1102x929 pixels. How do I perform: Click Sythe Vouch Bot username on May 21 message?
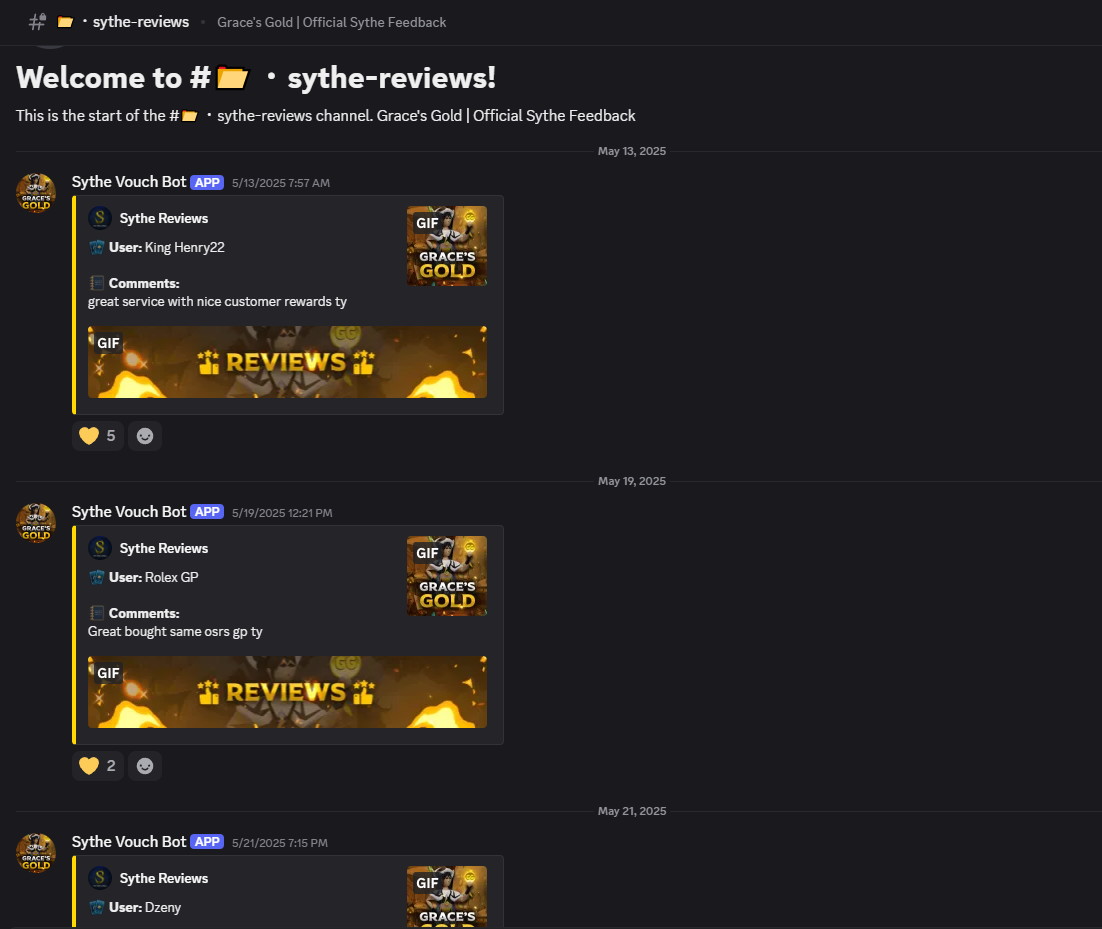(x=129, y=842)
